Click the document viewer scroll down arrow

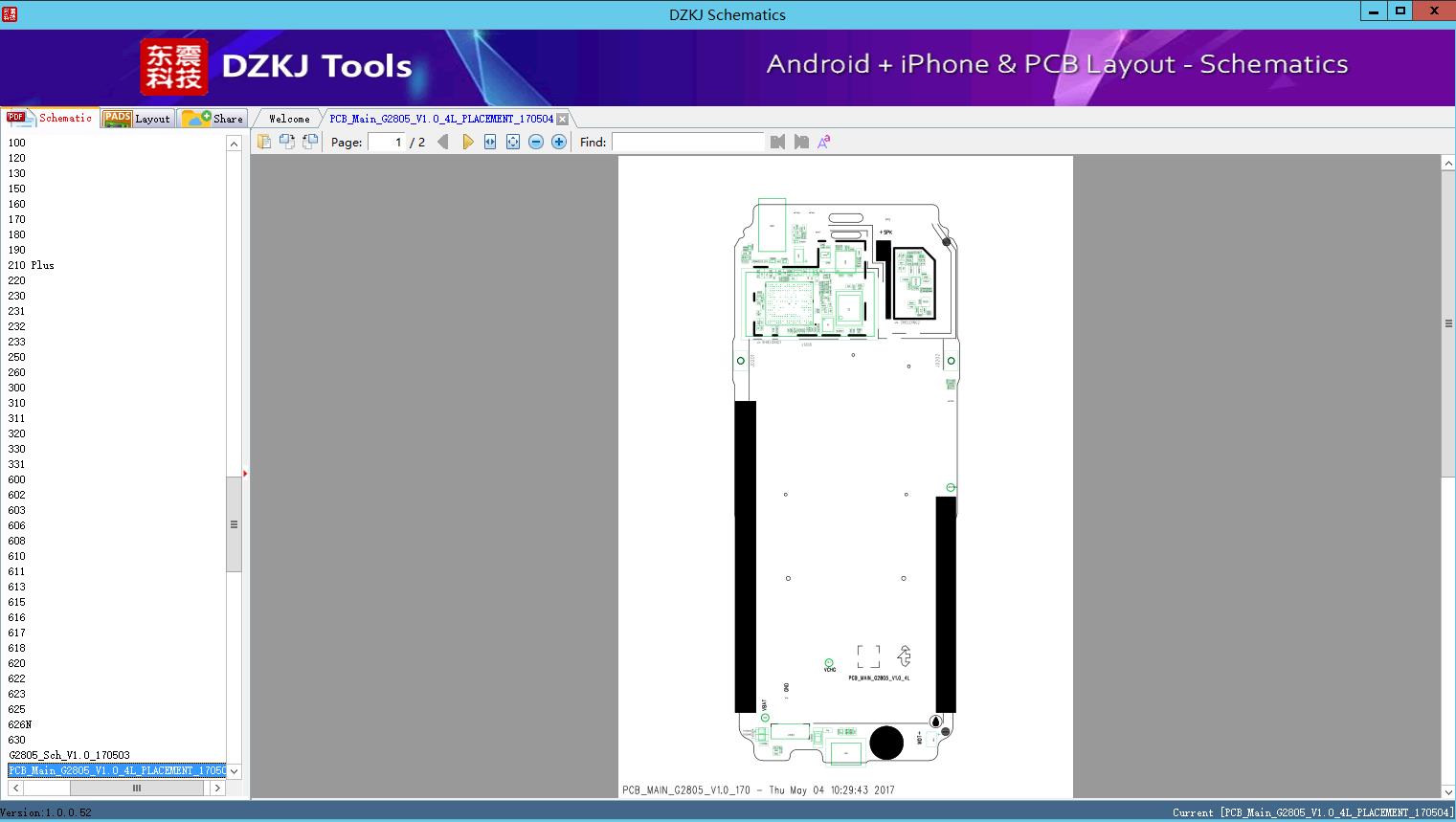(x=1448, y=791)
